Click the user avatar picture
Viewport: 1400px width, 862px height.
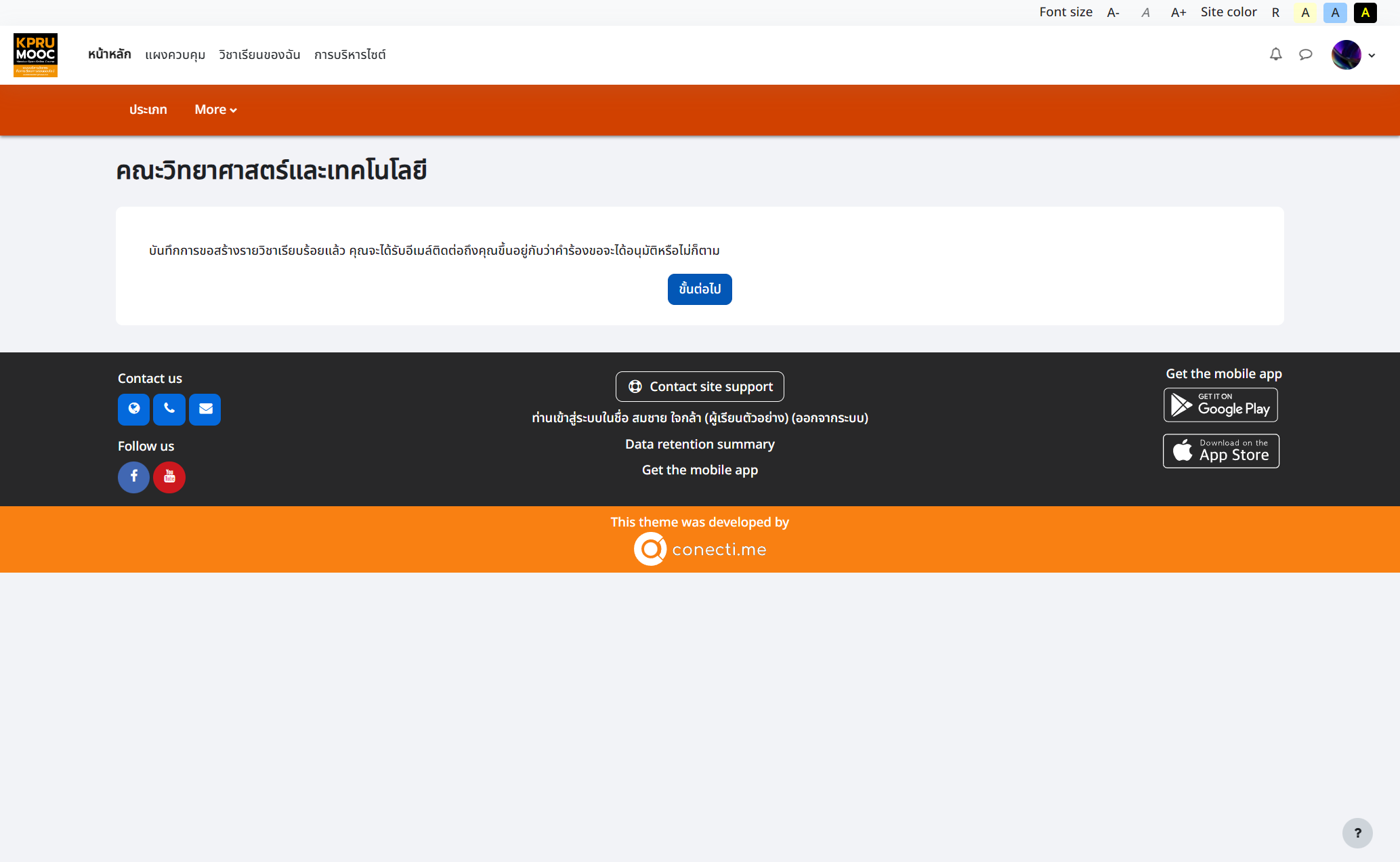[x=1346, y=55]
